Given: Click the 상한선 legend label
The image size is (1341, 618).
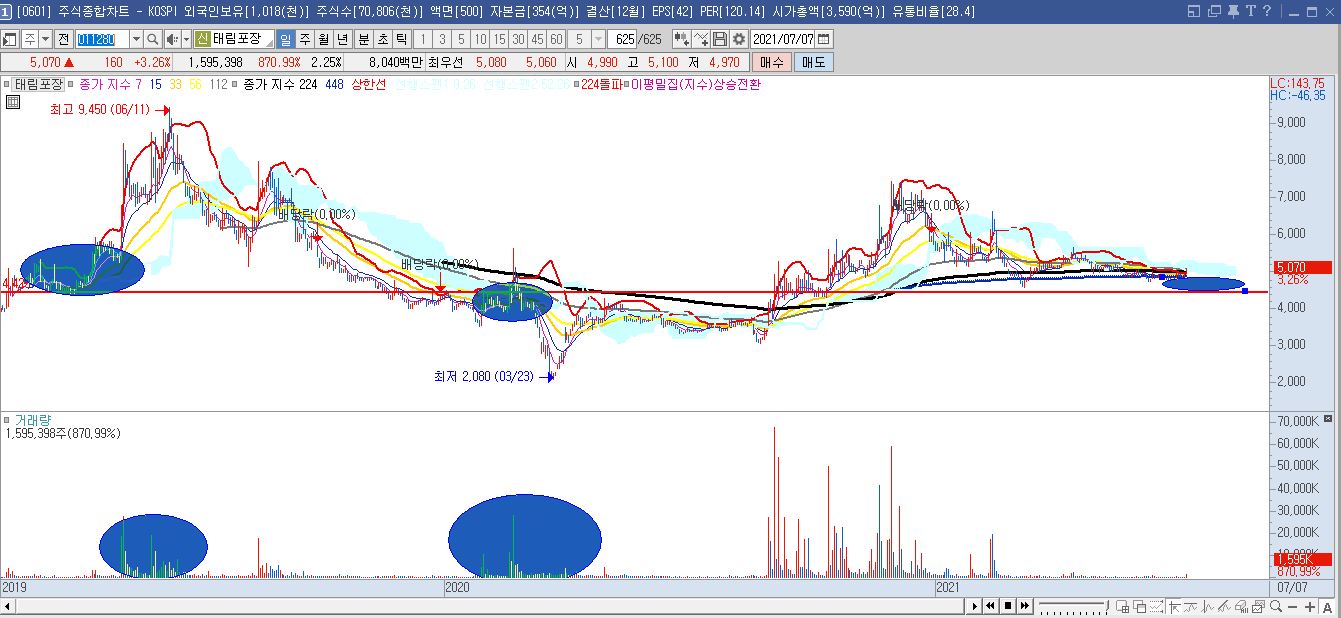Looking at the screenshot, I should (x=367, y=85).
